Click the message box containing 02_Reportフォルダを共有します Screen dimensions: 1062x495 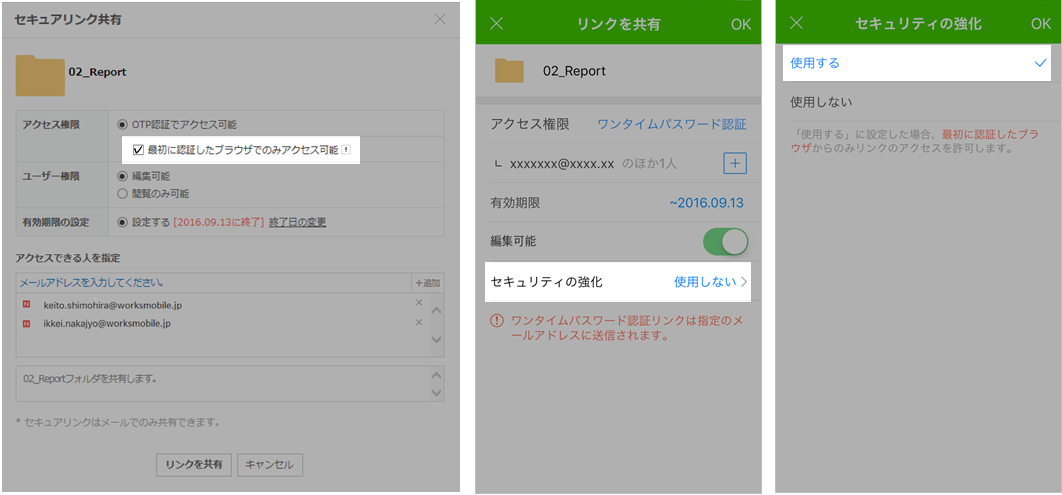coord(223,385)
